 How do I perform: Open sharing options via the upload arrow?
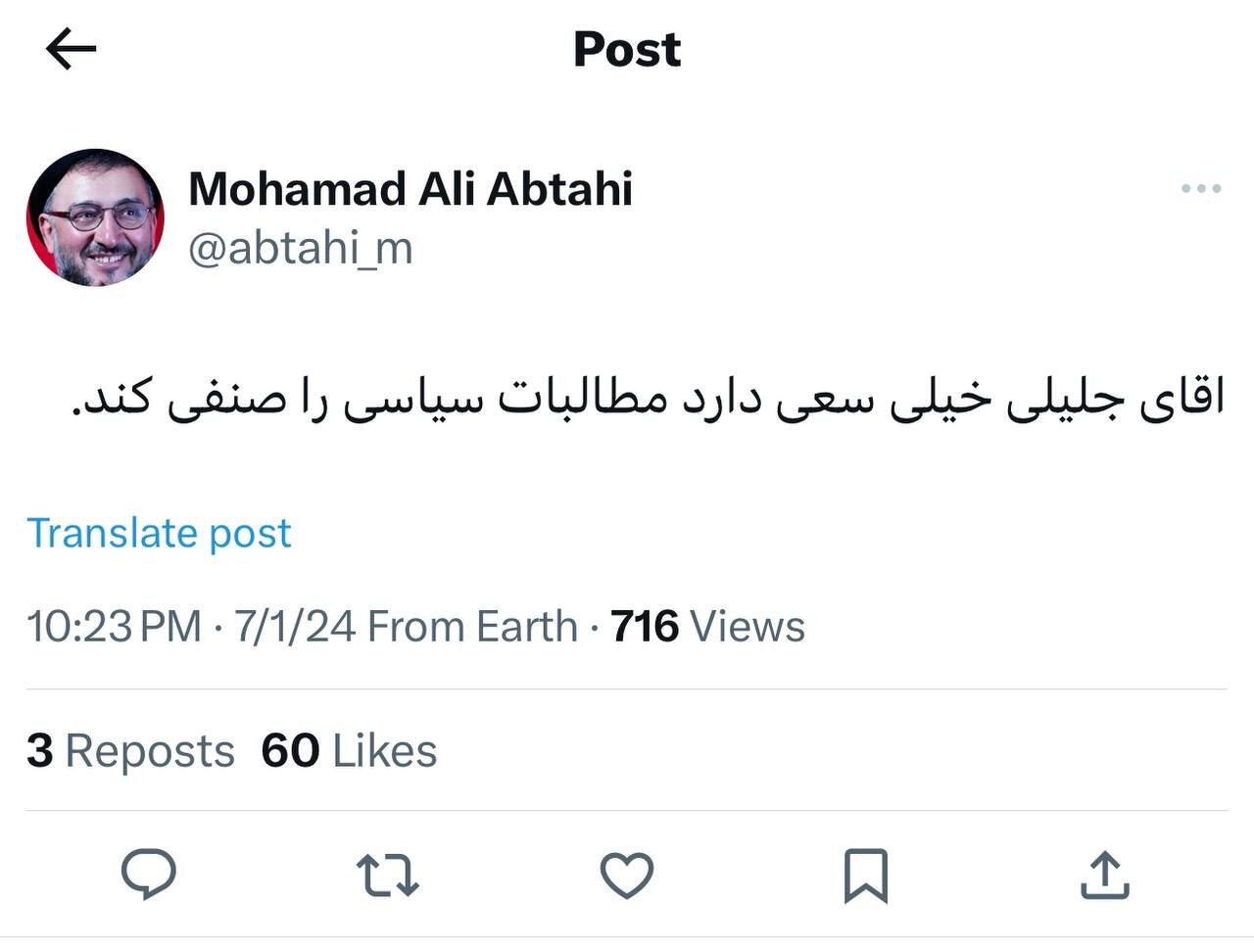[1105, 875]
